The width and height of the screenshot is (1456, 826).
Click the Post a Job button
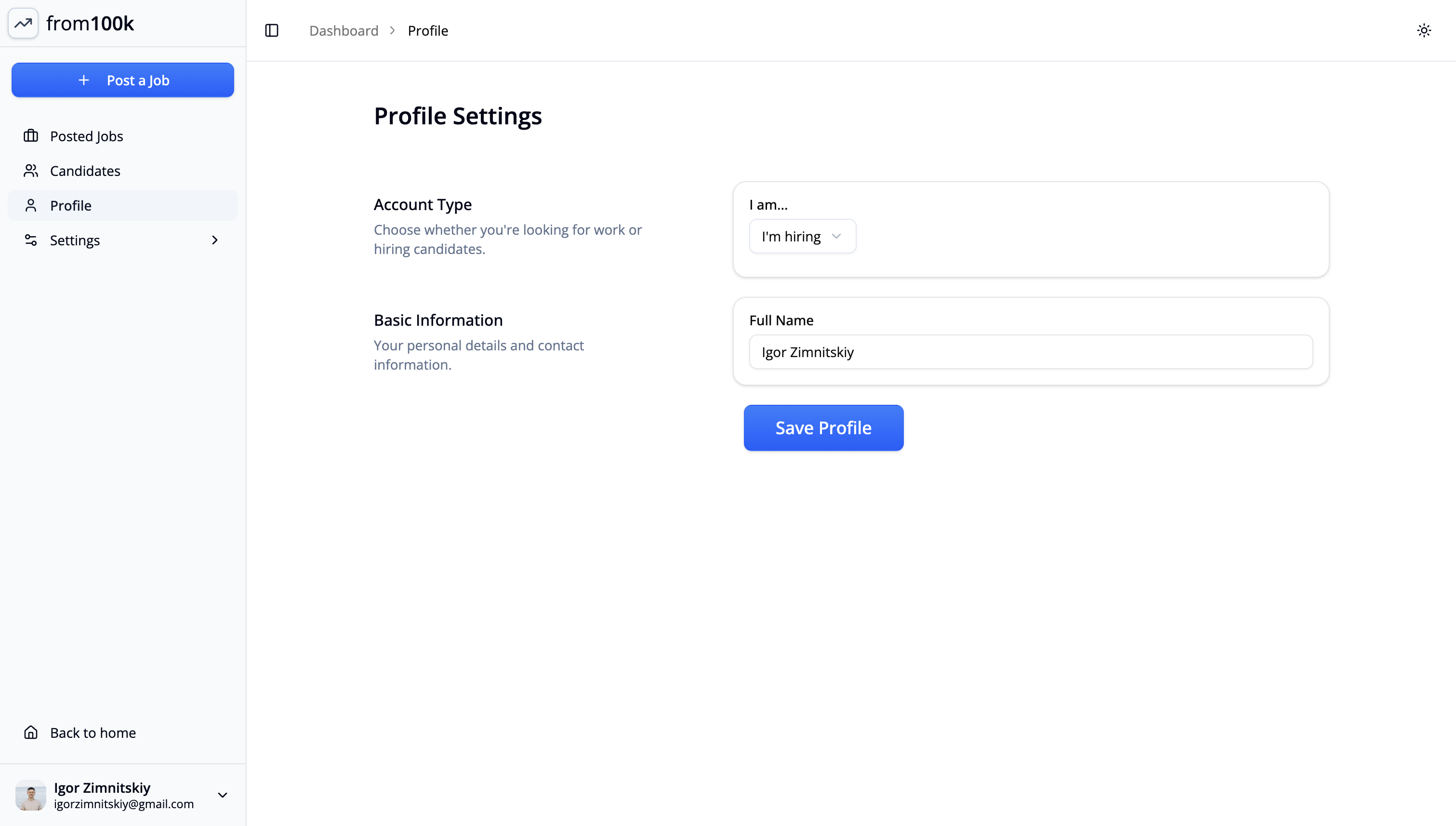(122, 80)
